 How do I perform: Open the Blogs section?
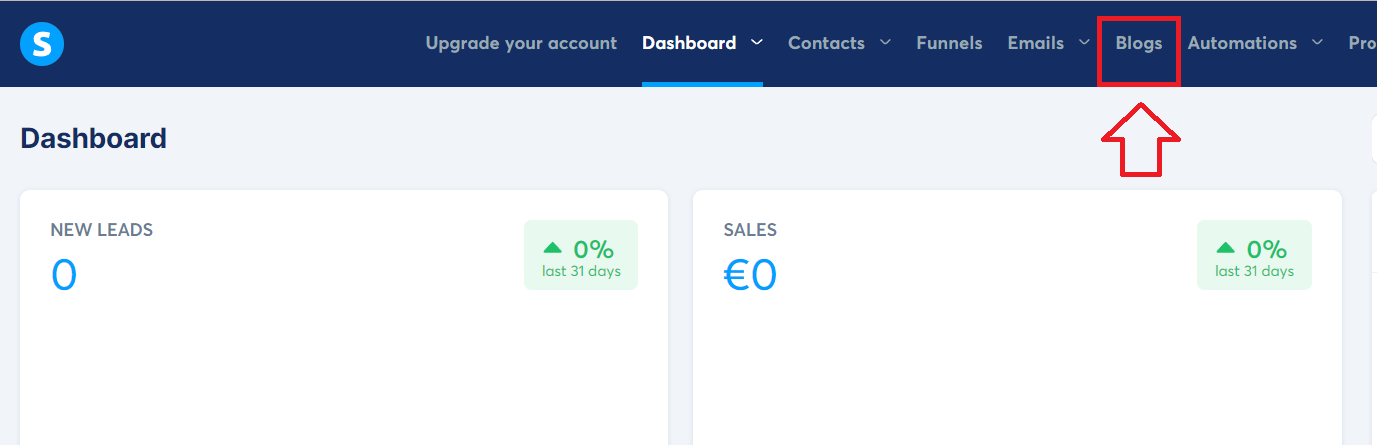(1139, 43)
